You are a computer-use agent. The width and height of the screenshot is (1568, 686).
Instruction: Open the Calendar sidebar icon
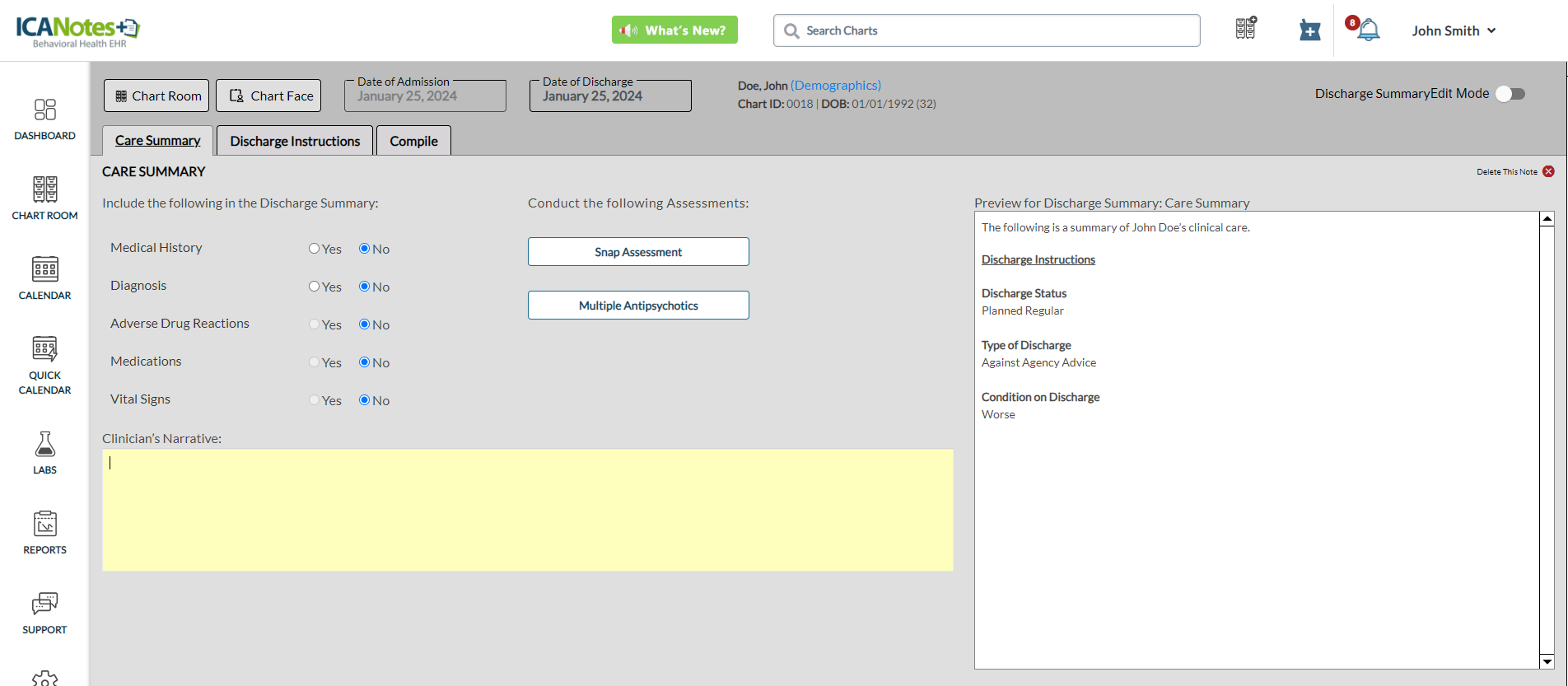pos(44,270)
